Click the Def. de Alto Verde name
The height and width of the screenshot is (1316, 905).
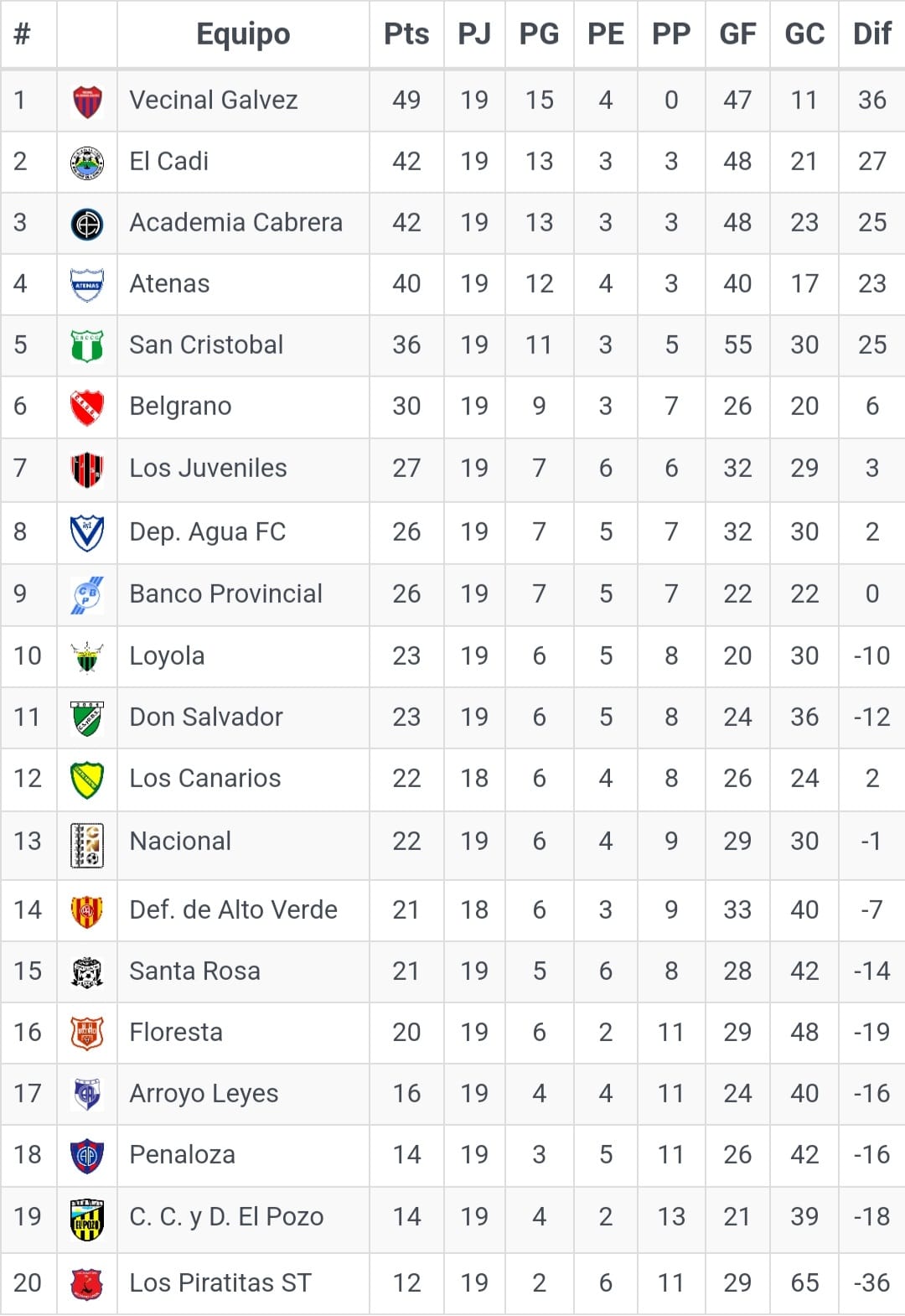coord(233,910)
